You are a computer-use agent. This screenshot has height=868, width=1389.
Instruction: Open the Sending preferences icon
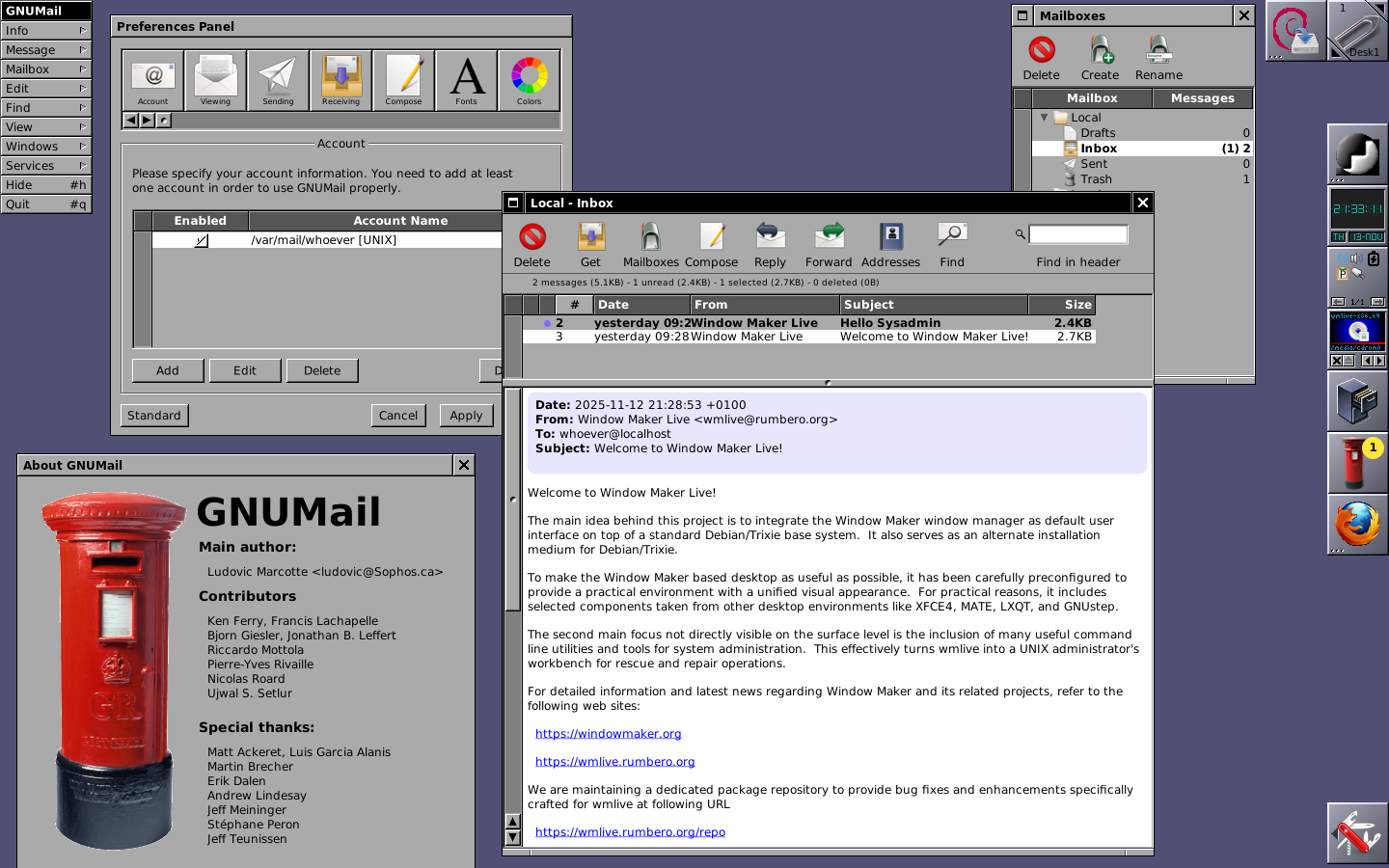(278, 80)
